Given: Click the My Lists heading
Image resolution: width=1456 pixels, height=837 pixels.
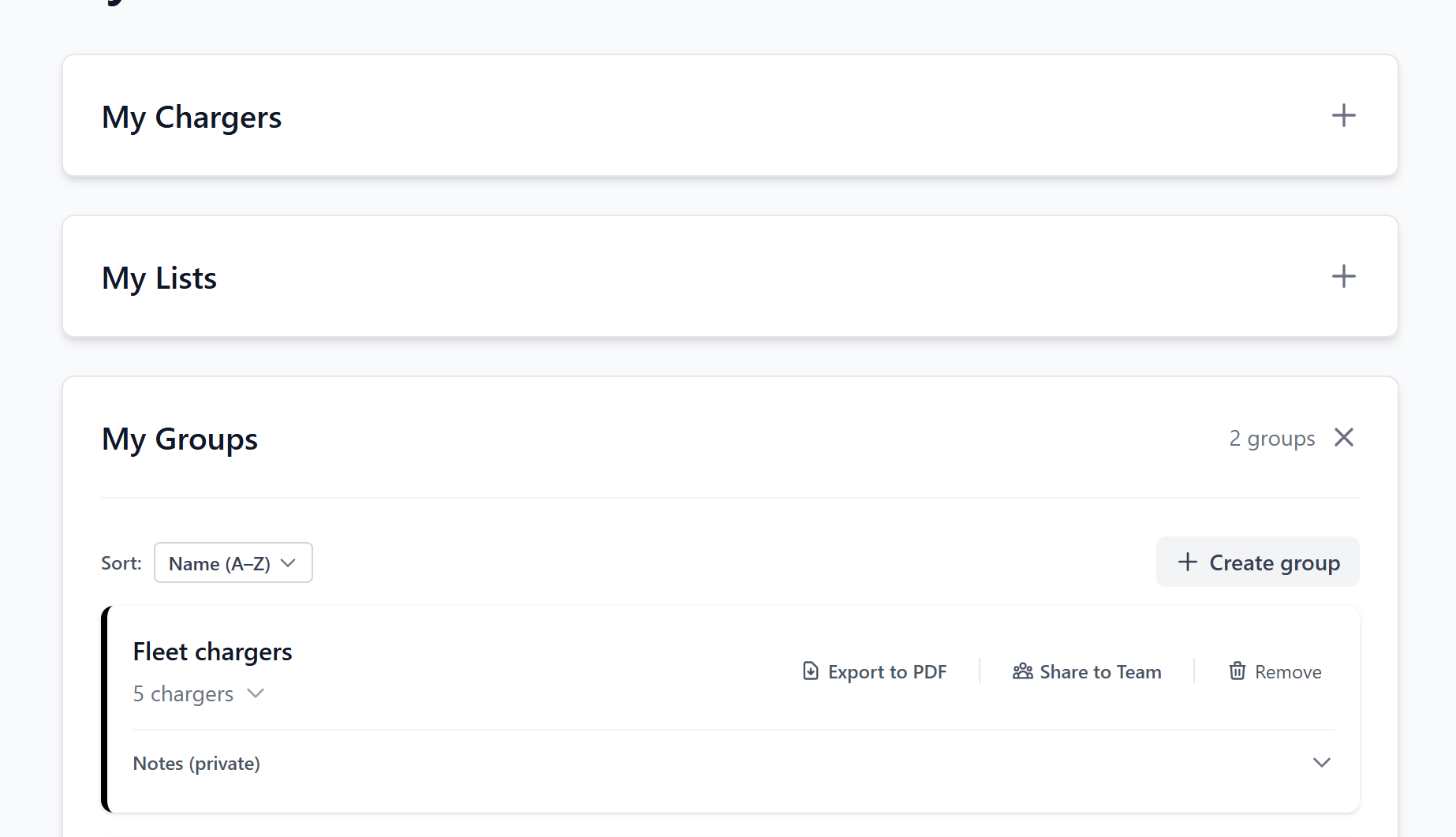Looking at the screenshot, I should [159, 278].
